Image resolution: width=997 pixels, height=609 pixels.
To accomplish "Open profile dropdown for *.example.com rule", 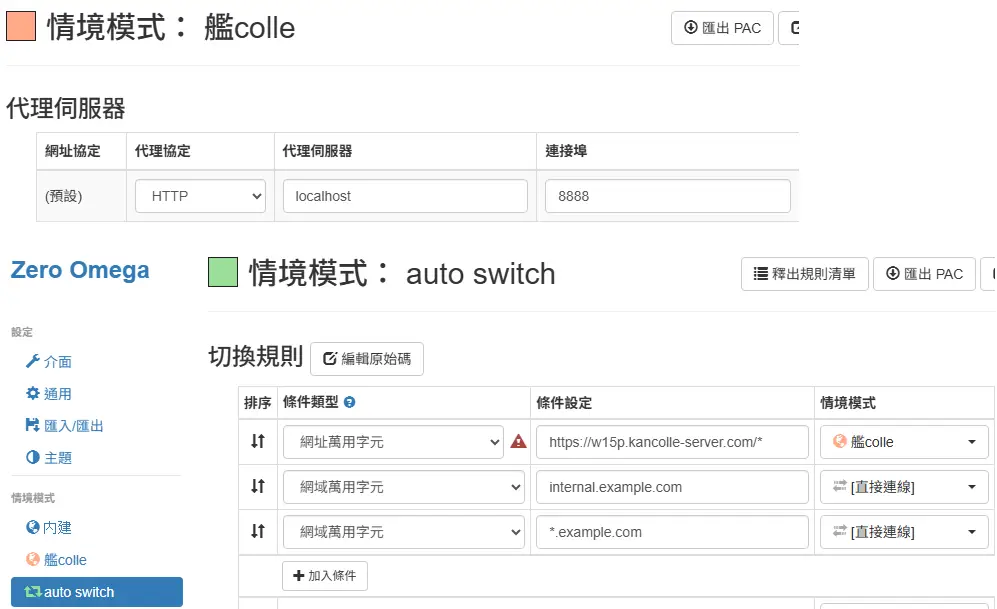I will tap(904, 532).
